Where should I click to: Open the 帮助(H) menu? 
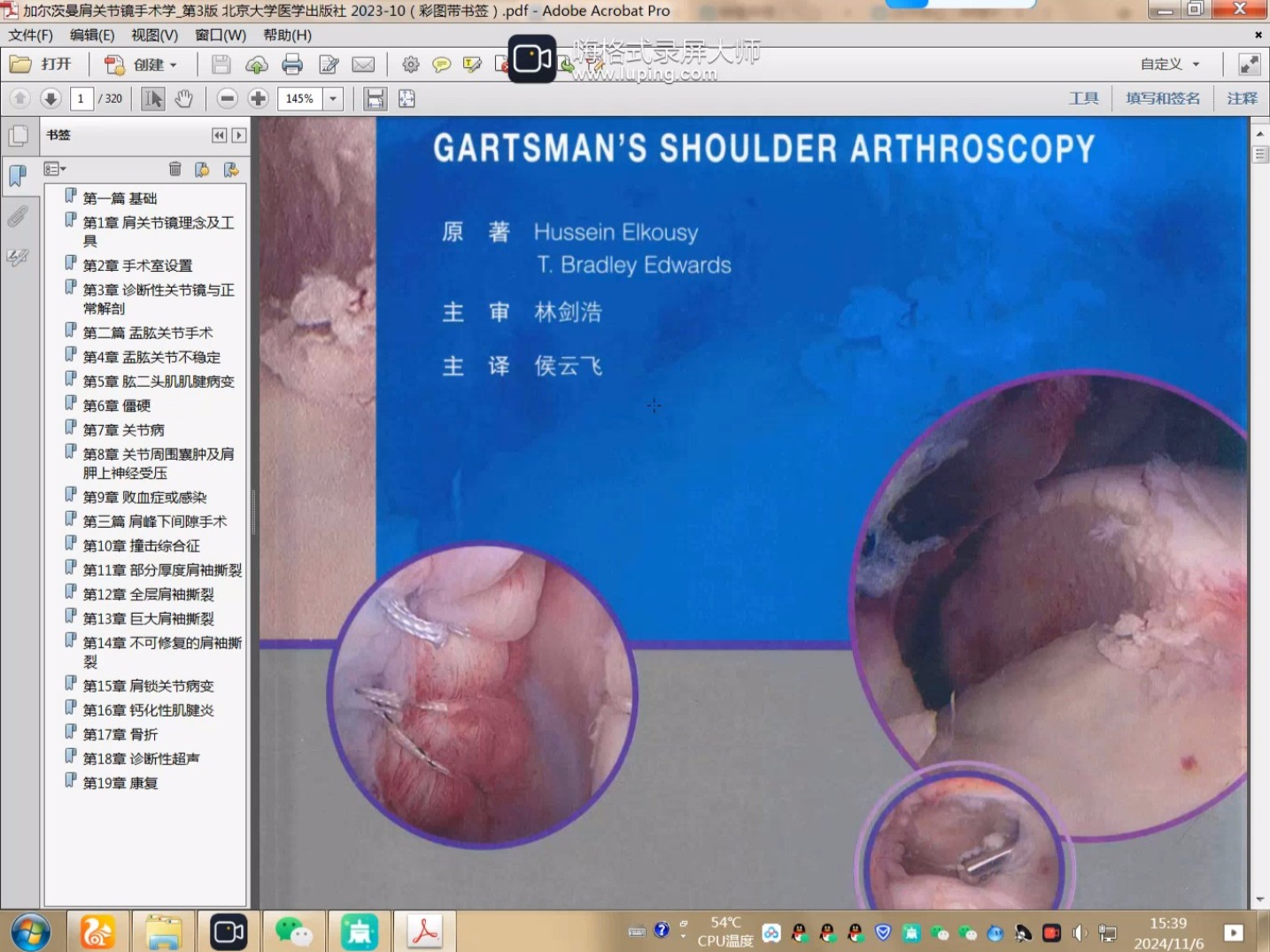(288, 35)
